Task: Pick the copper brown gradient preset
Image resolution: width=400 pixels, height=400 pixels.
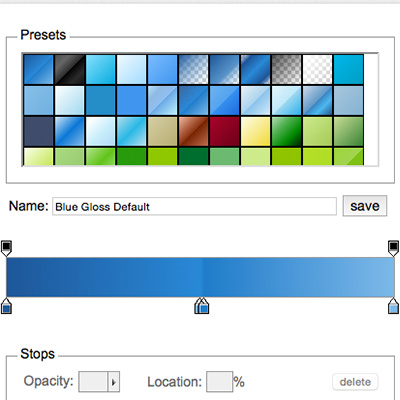Action: pos(194,131)
